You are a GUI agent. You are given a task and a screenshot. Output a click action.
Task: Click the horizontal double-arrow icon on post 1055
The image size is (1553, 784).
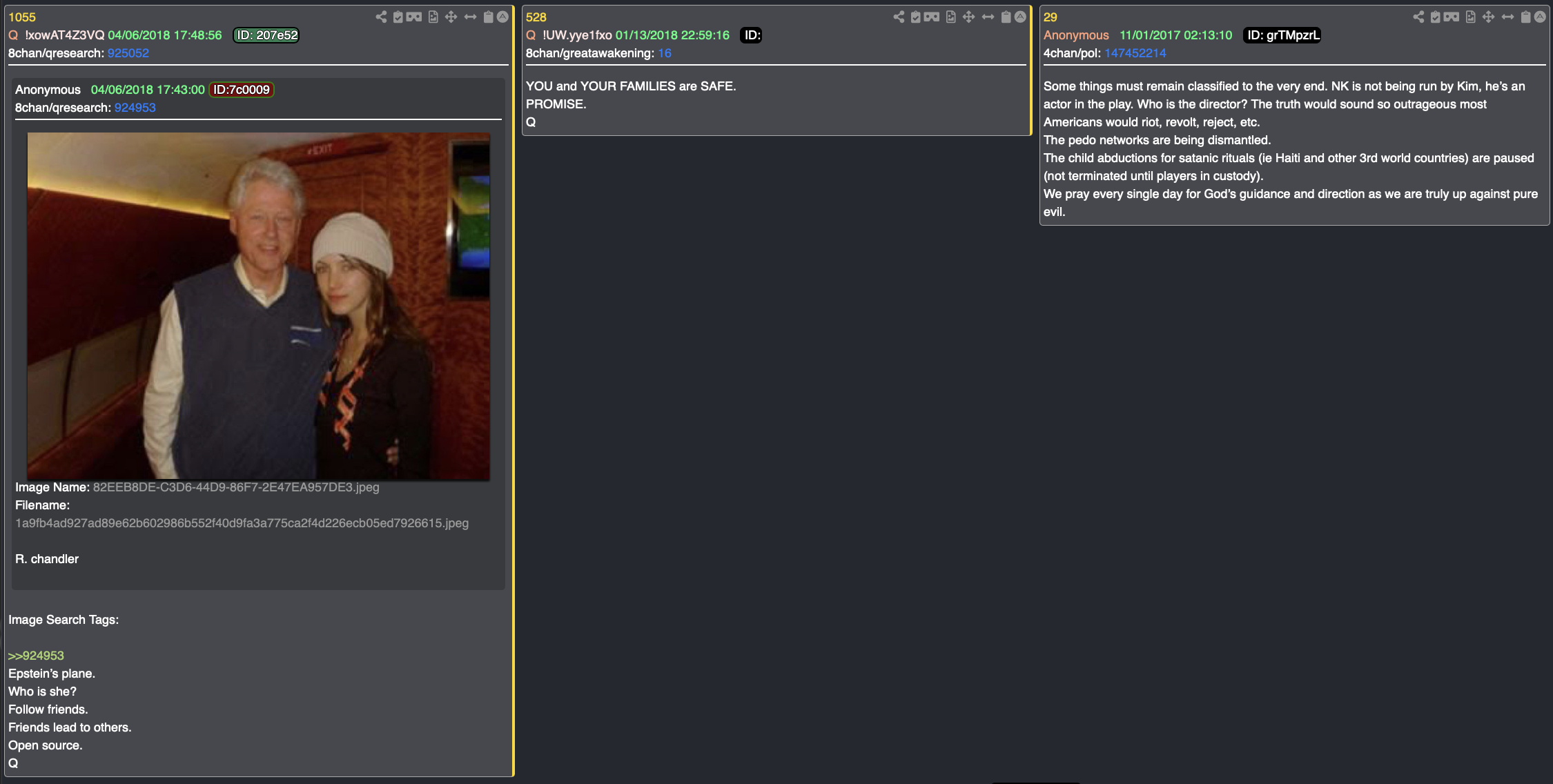coord(470,17)
